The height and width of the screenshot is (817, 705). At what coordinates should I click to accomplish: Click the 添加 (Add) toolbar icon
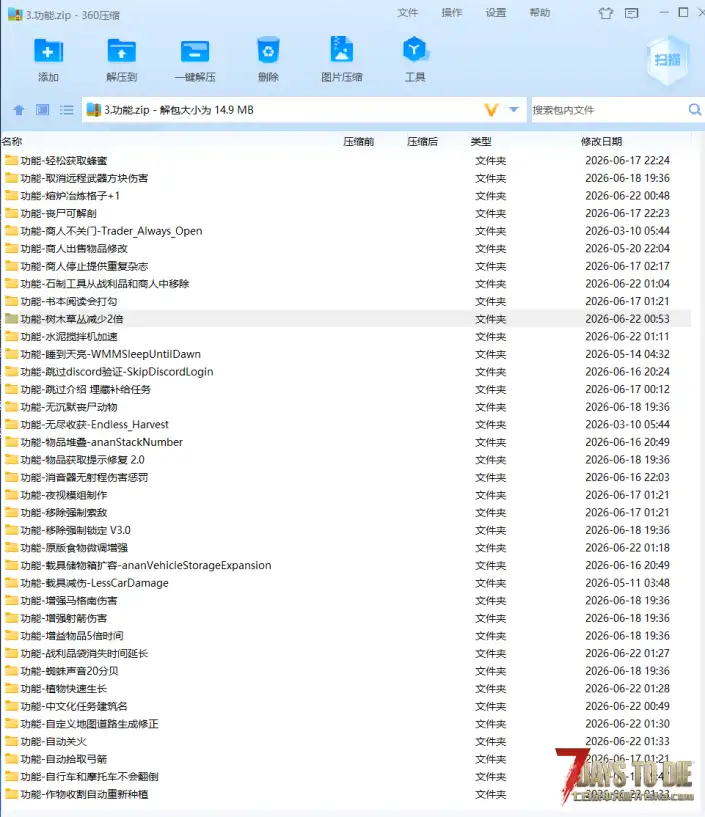coord(48,51)
